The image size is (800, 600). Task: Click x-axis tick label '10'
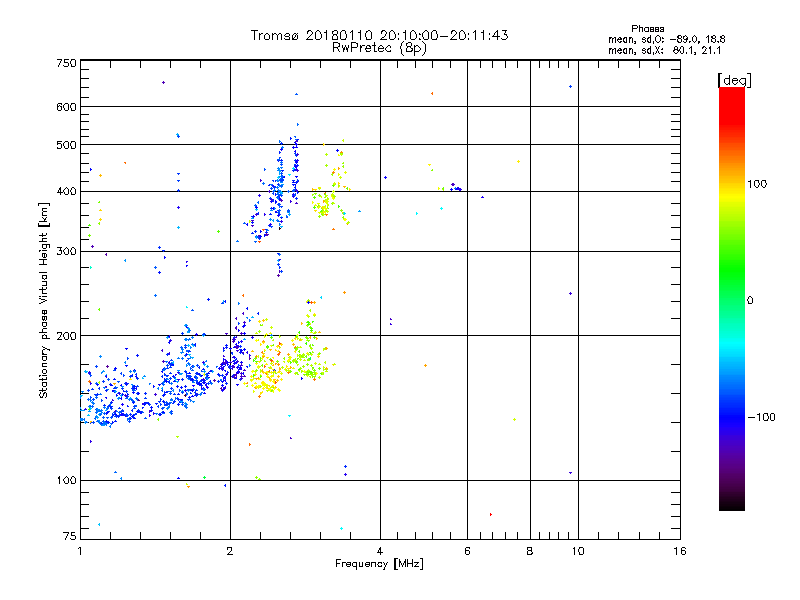coord(578,551)
